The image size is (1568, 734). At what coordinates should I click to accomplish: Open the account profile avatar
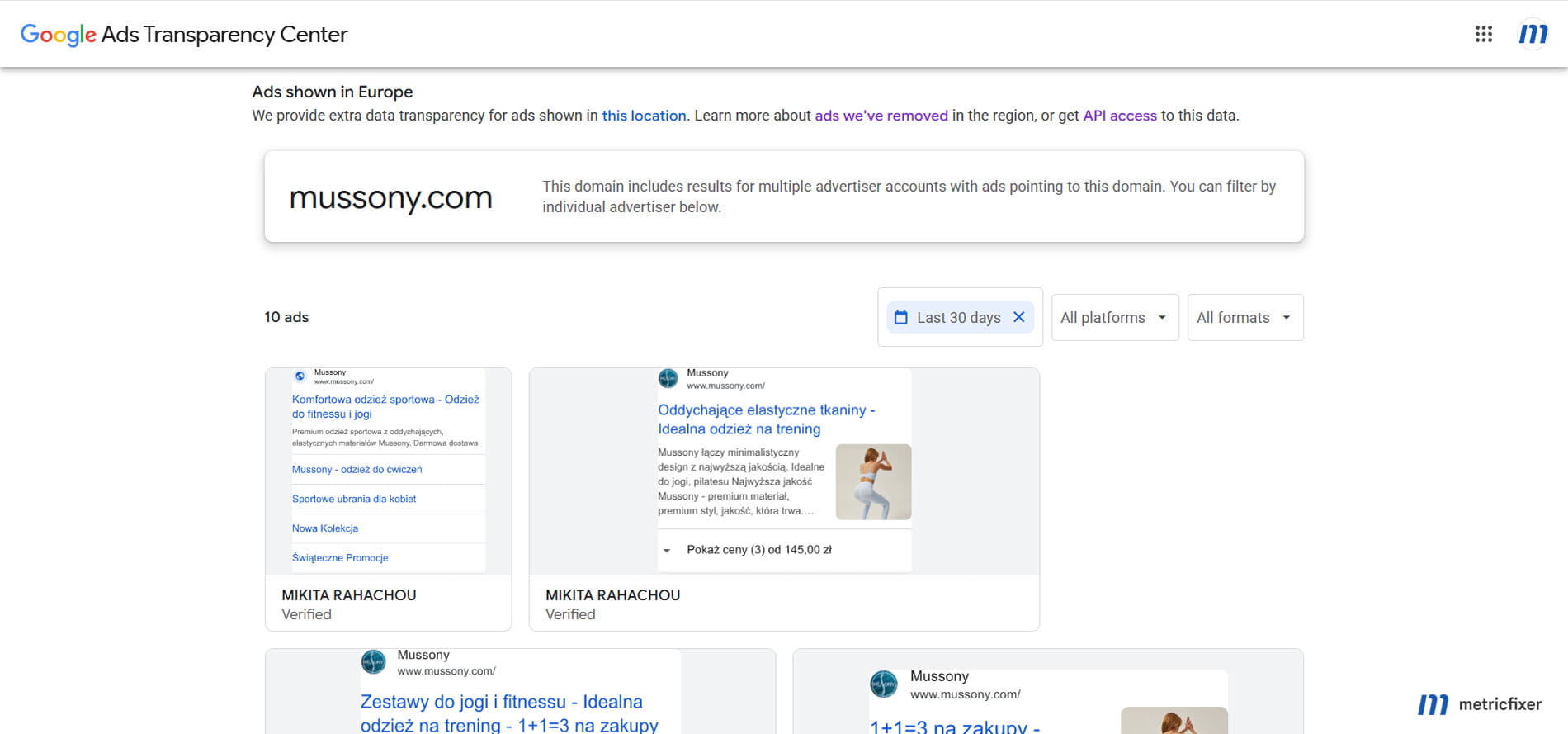click(1533, 34)
